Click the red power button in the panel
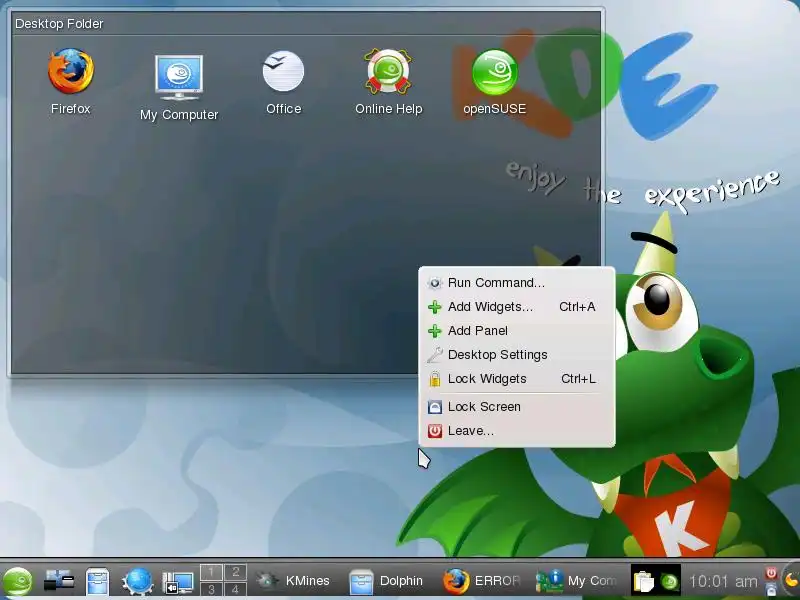The width and height of the screenshot is (800, 600). click(x=771, y=573)
